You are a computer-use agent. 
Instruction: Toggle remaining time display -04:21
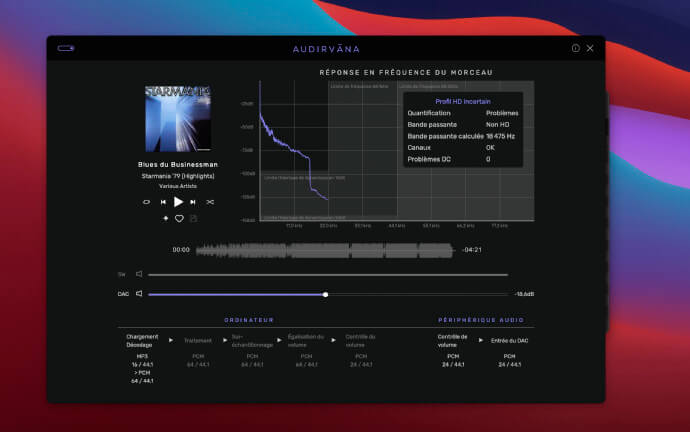[x=472, y=250]
